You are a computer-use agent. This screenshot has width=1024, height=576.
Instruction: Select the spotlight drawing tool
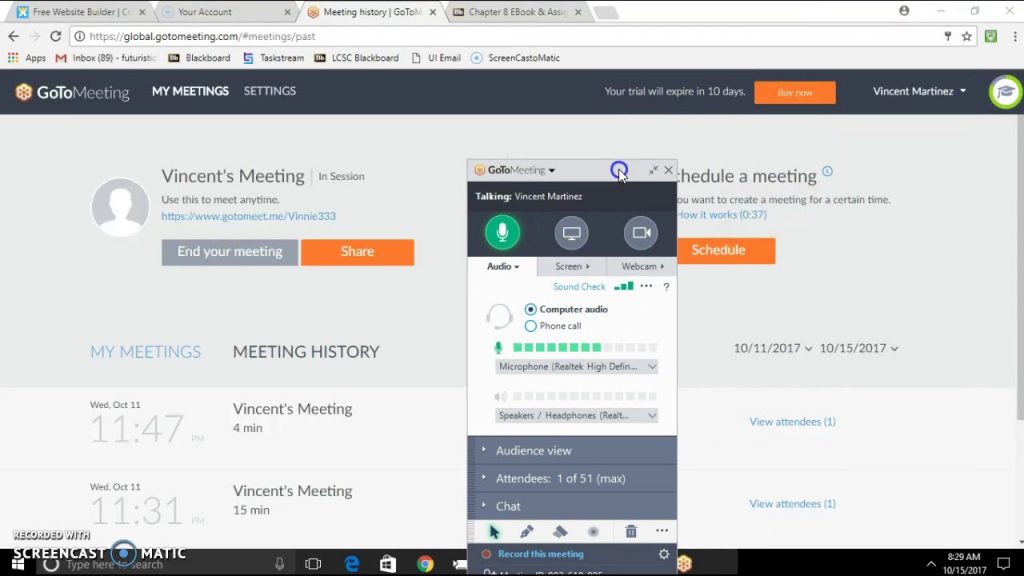tap(593, 532)
